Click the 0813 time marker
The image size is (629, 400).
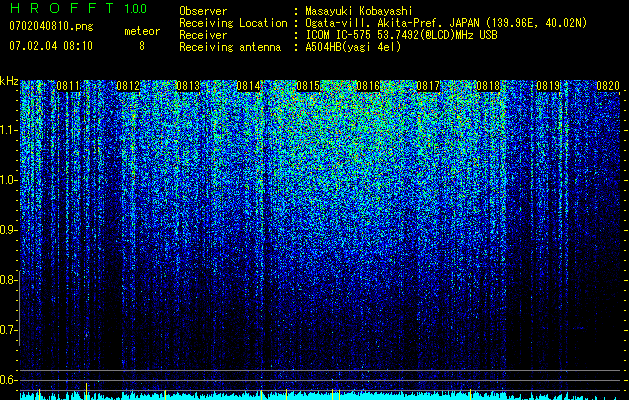point(188,86)
